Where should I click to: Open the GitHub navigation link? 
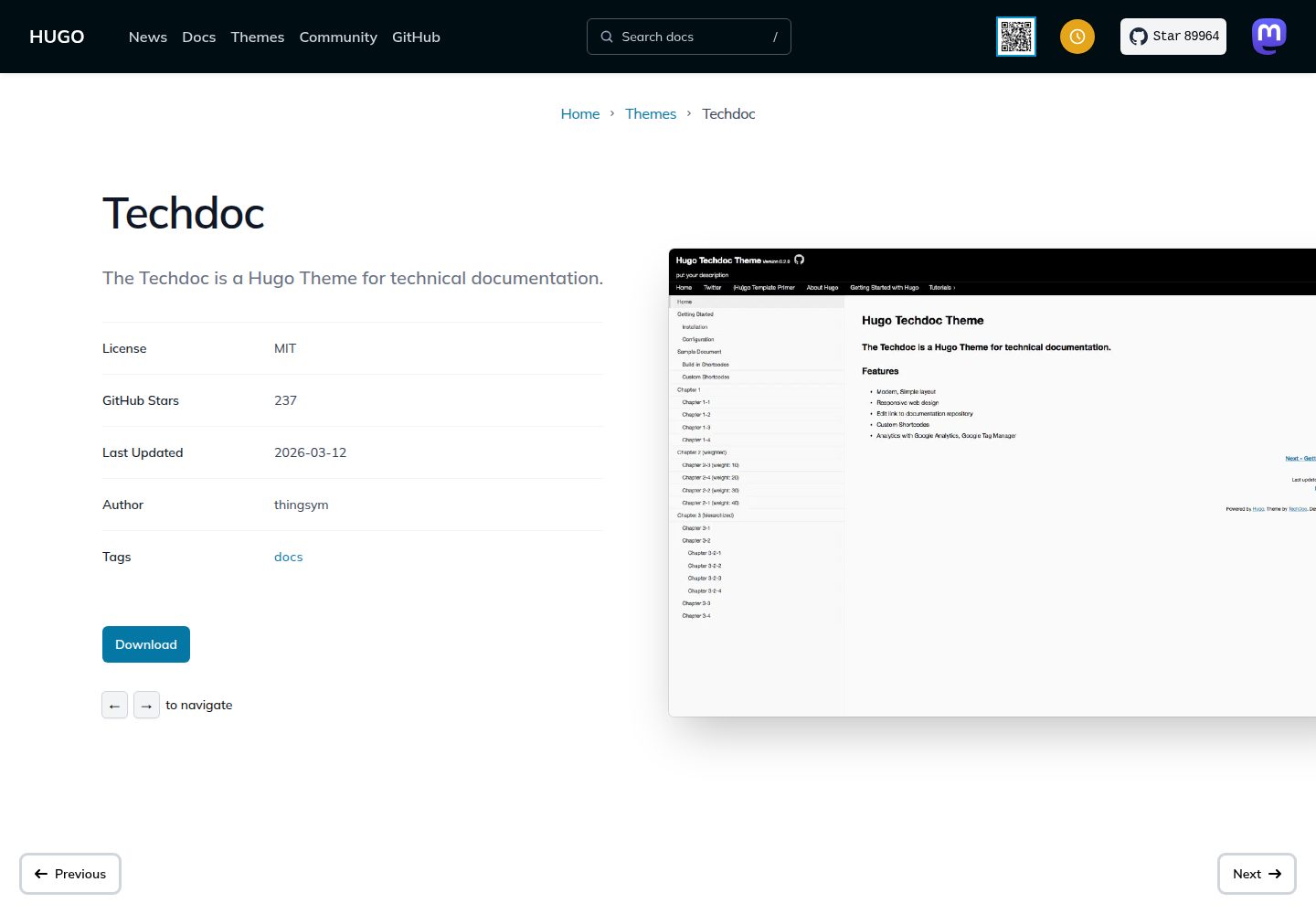(x=416, y=37)
